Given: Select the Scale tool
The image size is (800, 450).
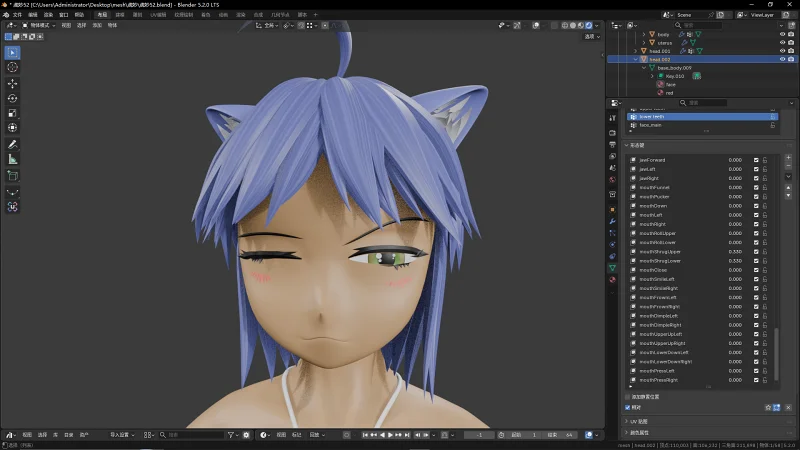Looking at the screenshot, I should [x=13, y=113].
